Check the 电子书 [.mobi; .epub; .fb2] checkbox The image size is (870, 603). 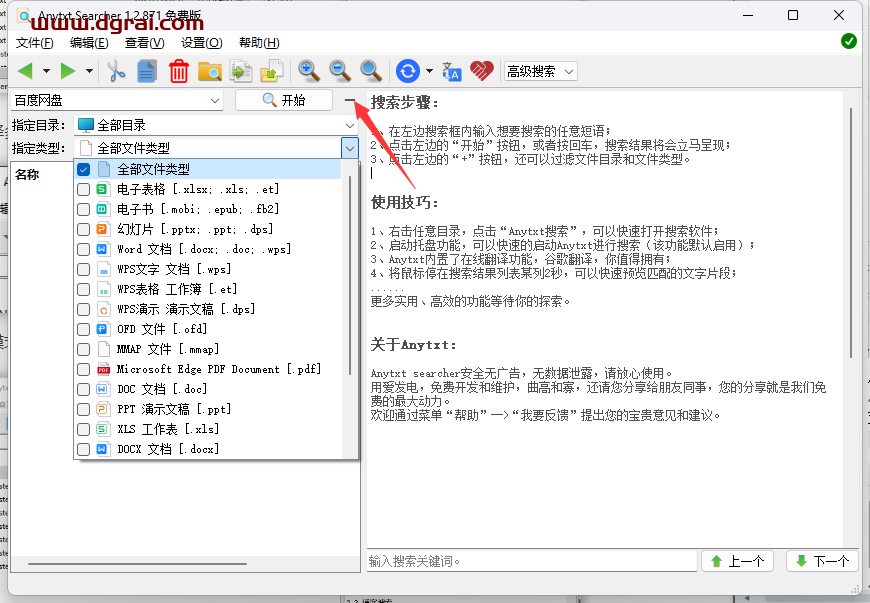[84, 209]
